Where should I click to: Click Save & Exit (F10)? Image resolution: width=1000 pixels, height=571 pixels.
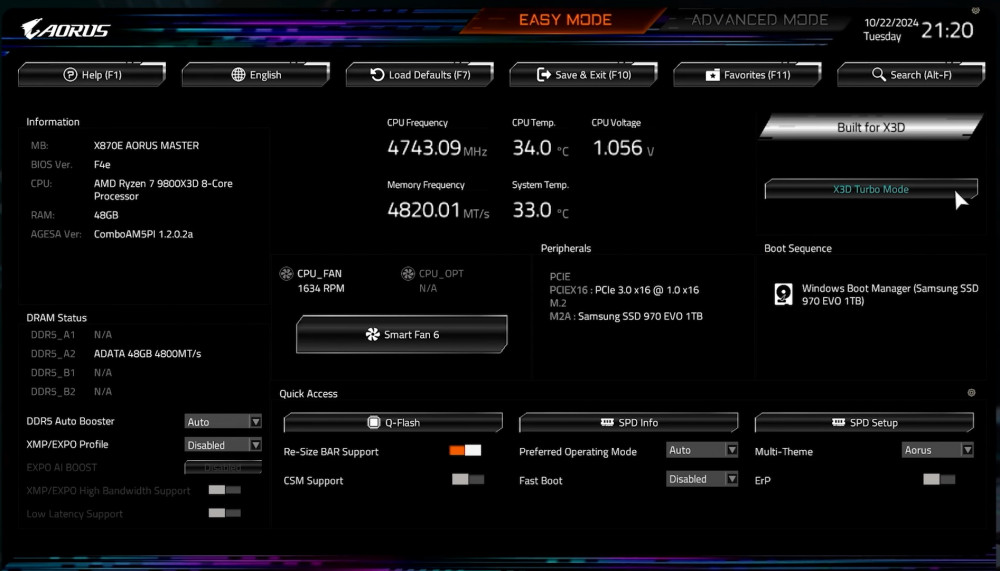(x=584, y=75)
